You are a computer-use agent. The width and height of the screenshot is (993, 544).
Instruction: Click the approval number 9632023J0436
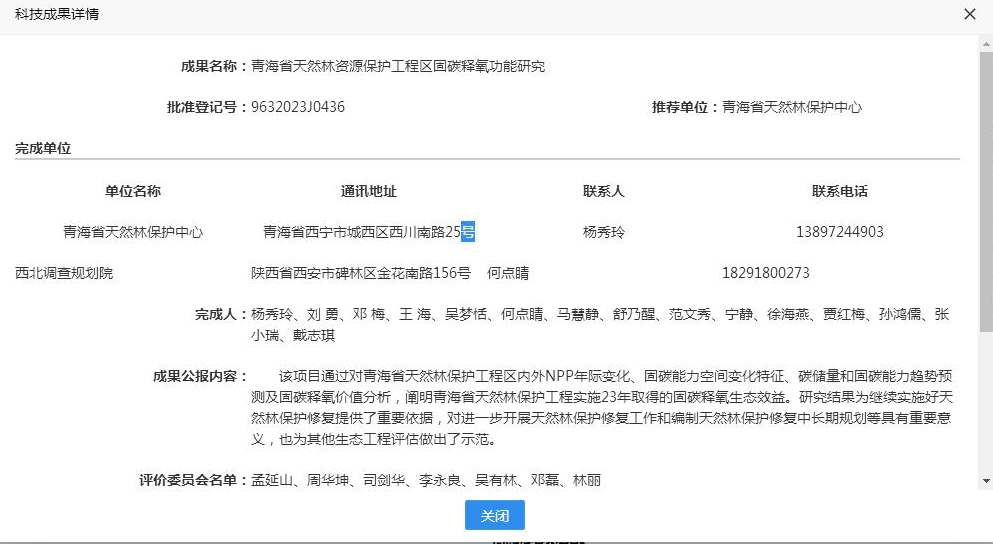[297, 107]
